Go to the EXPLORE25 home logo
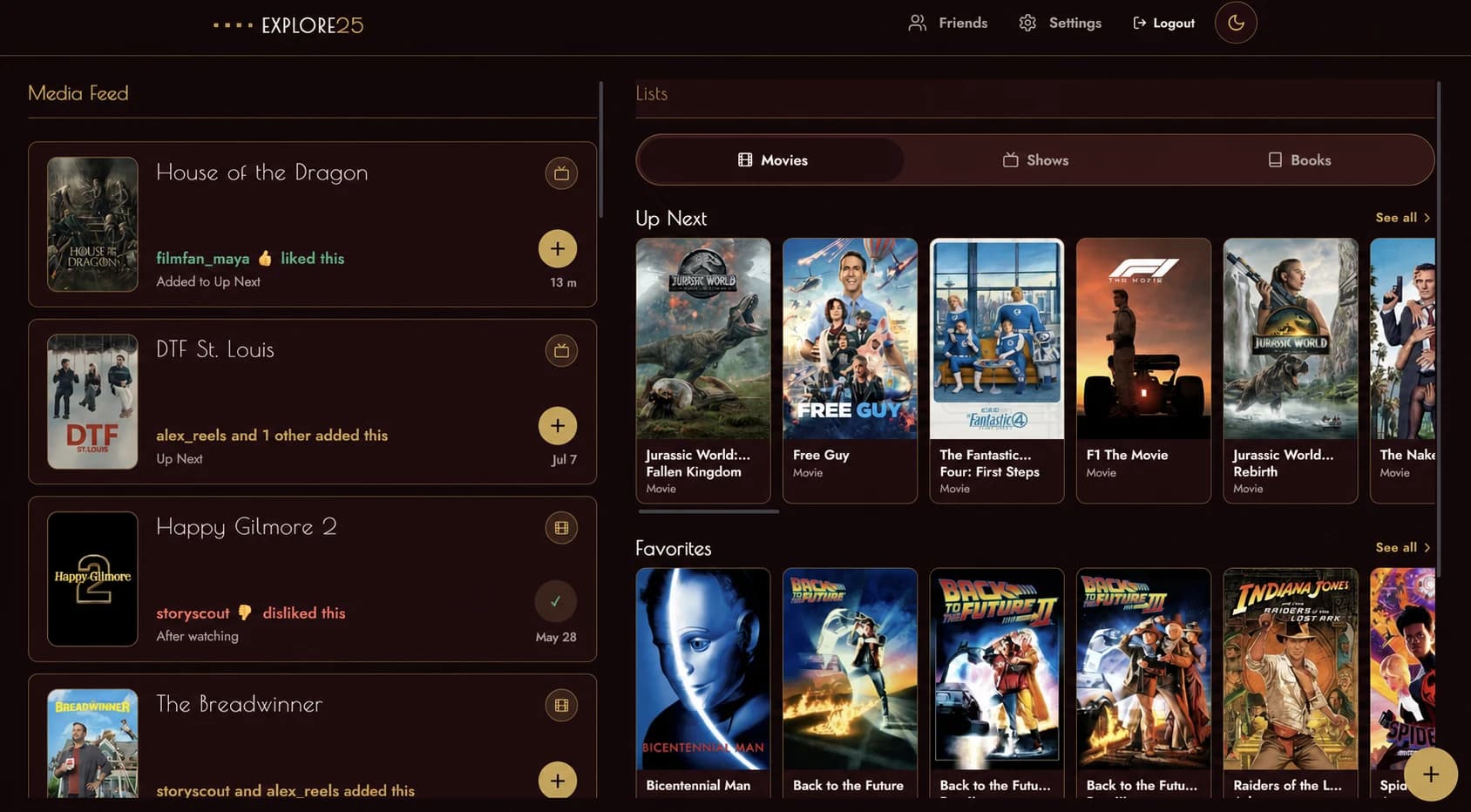Image resolution: width=1471 pixels, height=812 pixels. (288, 25)
